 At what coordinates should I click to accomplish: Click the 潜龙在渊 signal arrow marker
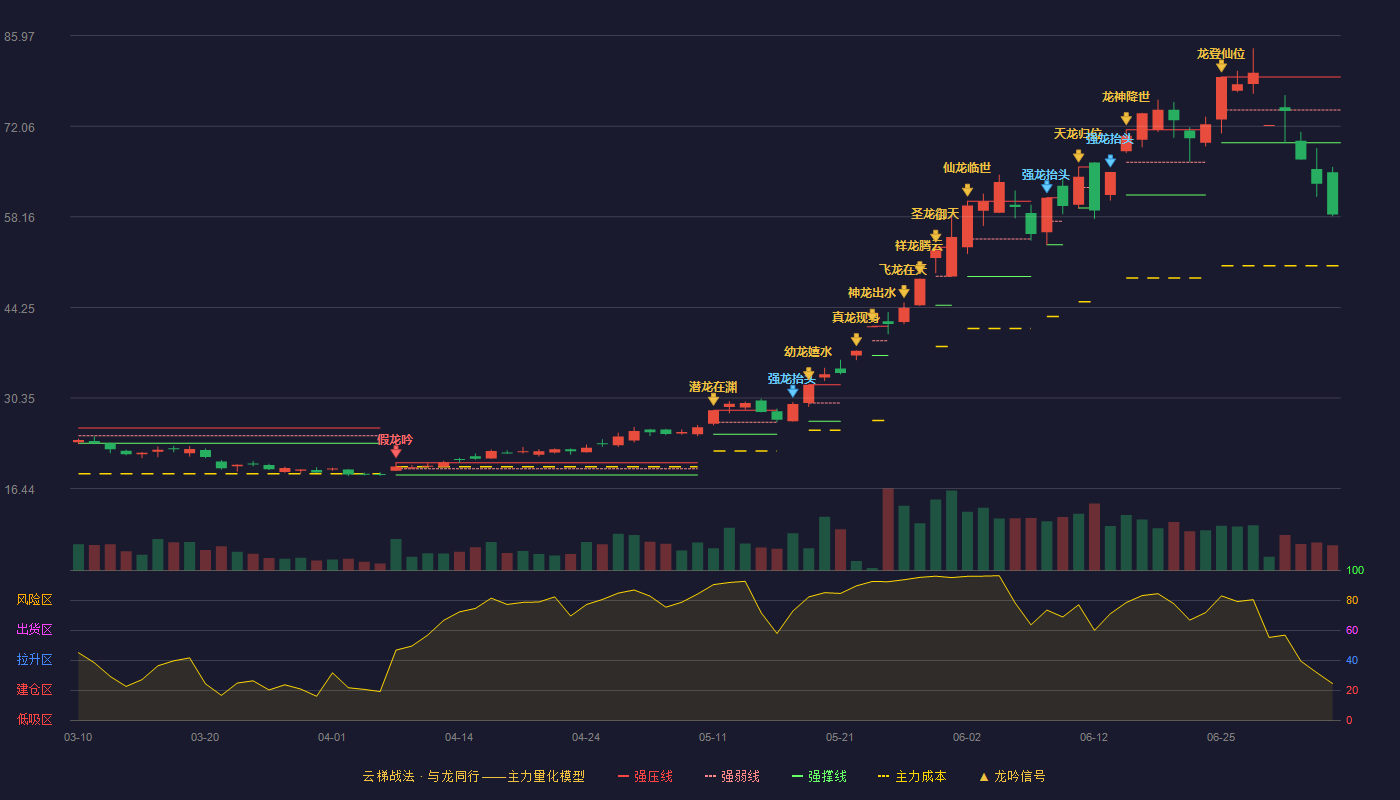(x=713, y=399)
